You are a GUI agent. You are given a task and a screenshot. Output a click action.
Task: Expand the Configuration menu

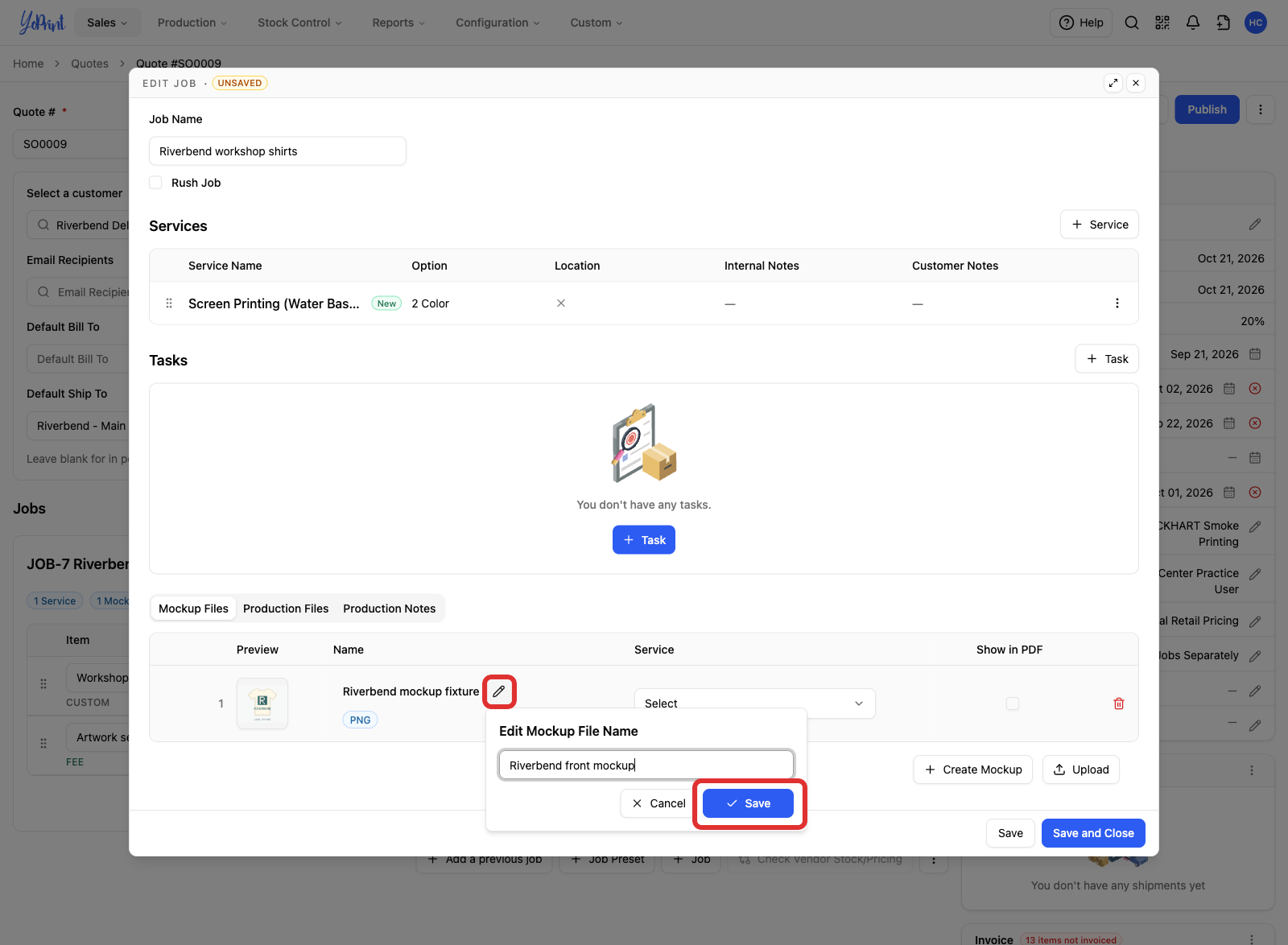pos(497,23)
